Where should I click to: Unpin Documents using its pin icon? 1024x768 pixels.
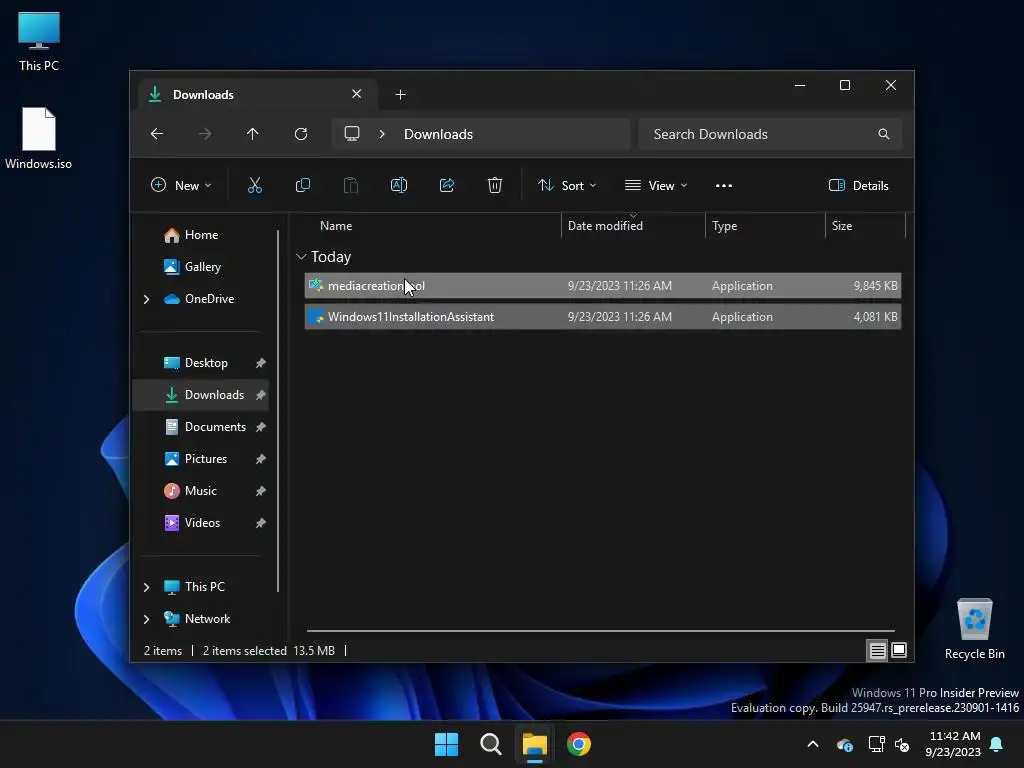pyautogui.click(x=261, y=427)
